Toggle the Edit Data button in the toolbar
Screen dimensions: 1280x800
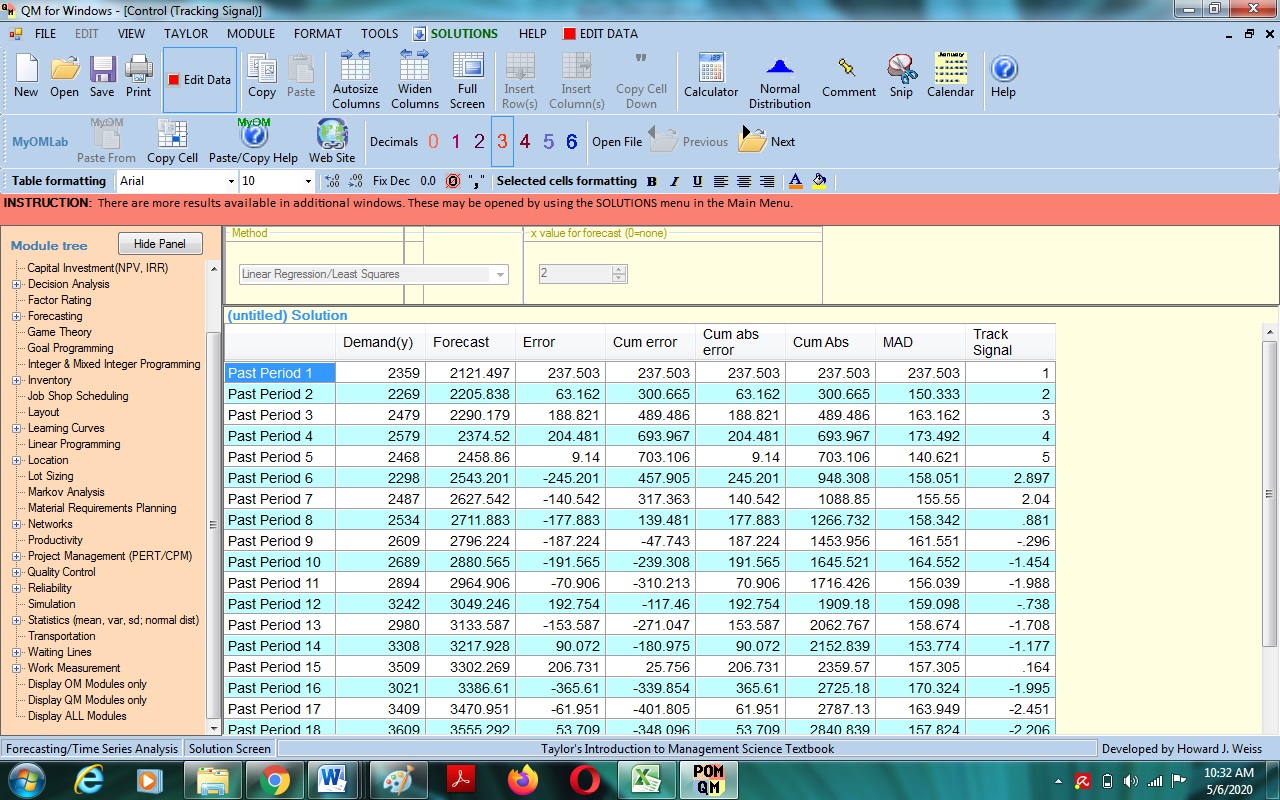(x=200, y=80)
